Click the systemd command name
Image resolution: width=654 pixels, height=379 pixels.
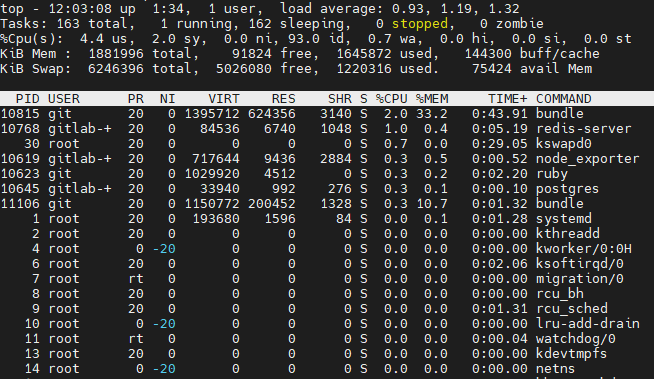click(x=564, y=219)
